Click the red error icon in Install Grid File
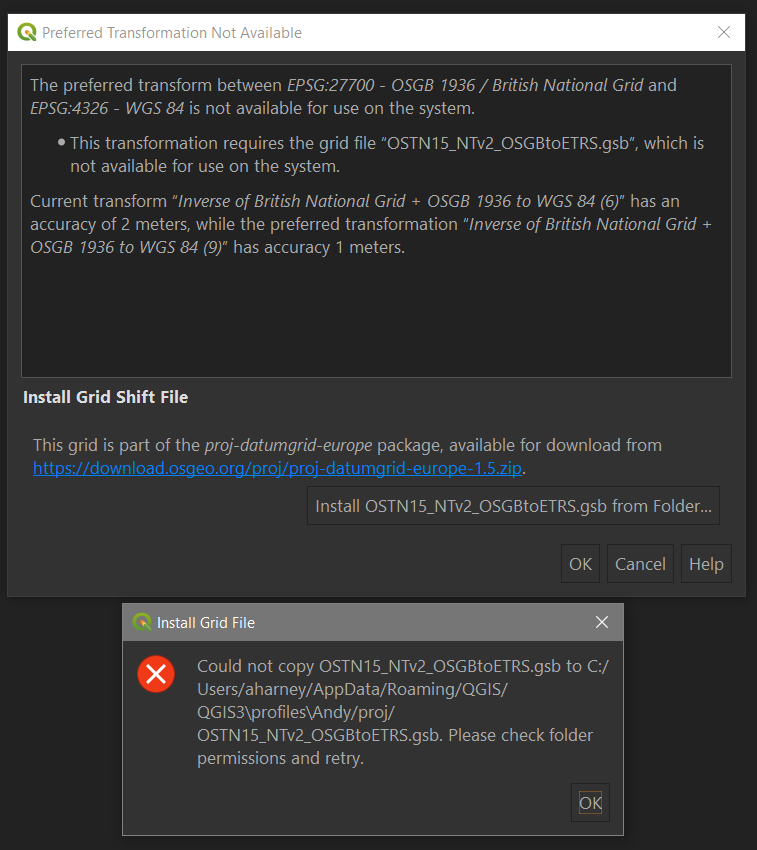757x850 pixels. (x=156, y=674)
